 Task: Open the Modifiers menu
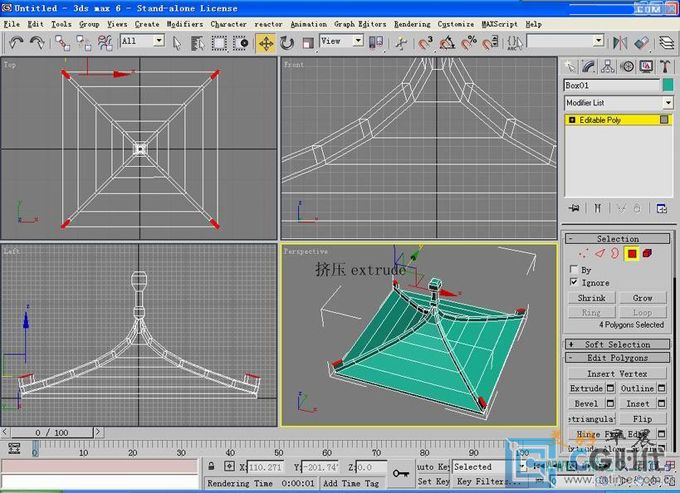tap(185, 24)
